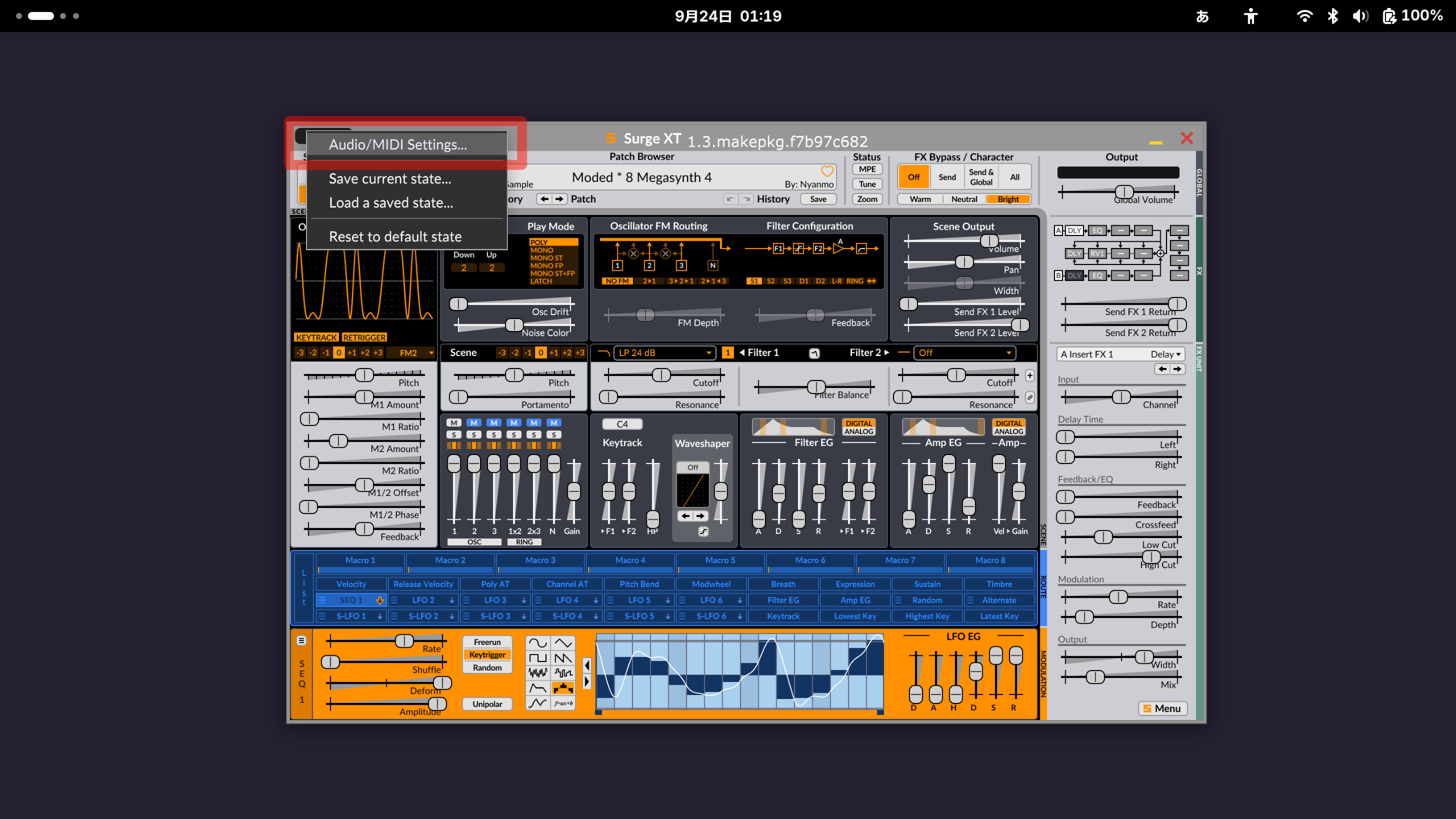Click the Bluetooth icon in status bar
Screen dimensions: 1456x819
click(1333, 16)
